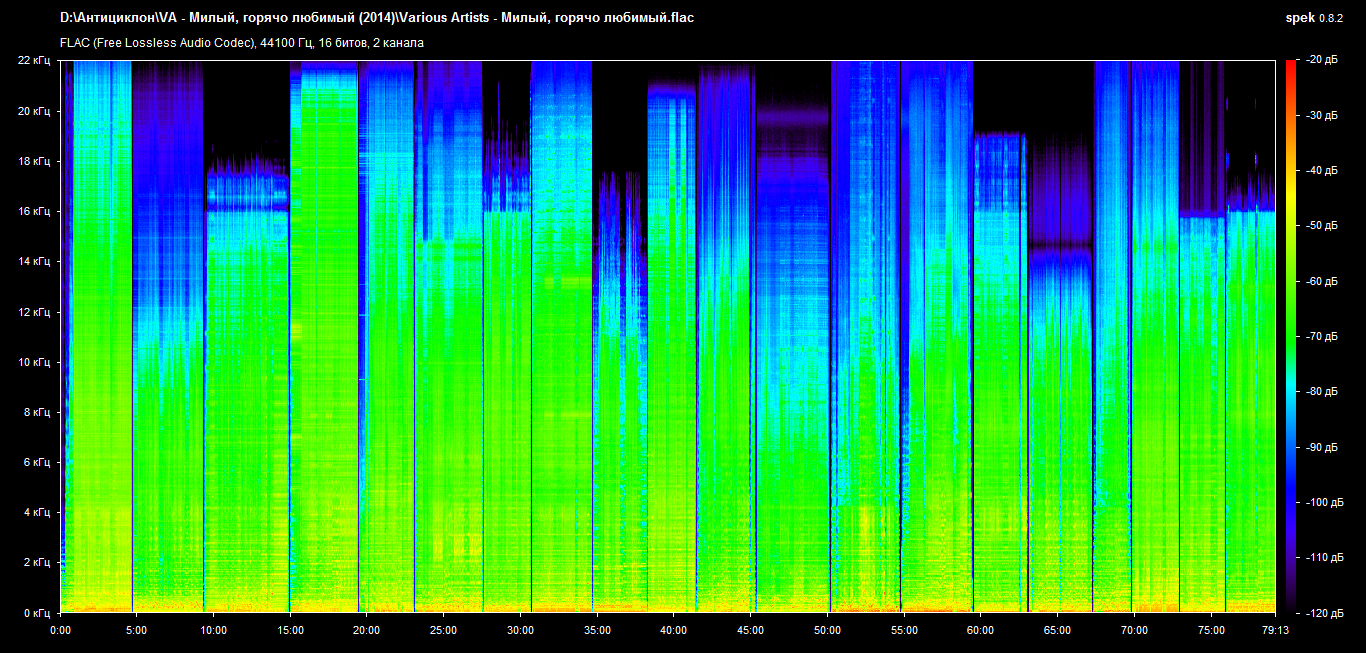Image resolution: width=1366 pixels, height=653 pixels.
Task: Click the "70:00" time axis label
Action: click(1134, 631)
